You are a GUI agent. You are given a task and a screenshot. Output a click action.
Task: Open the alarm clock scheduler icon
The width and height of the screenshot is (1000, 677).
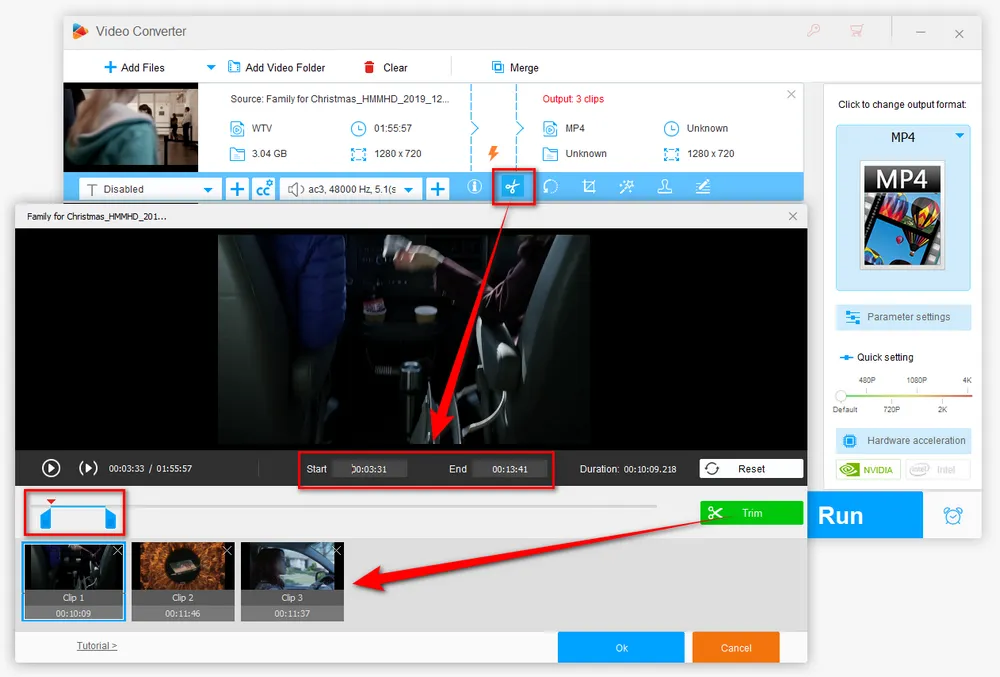(x=953, y=515)
